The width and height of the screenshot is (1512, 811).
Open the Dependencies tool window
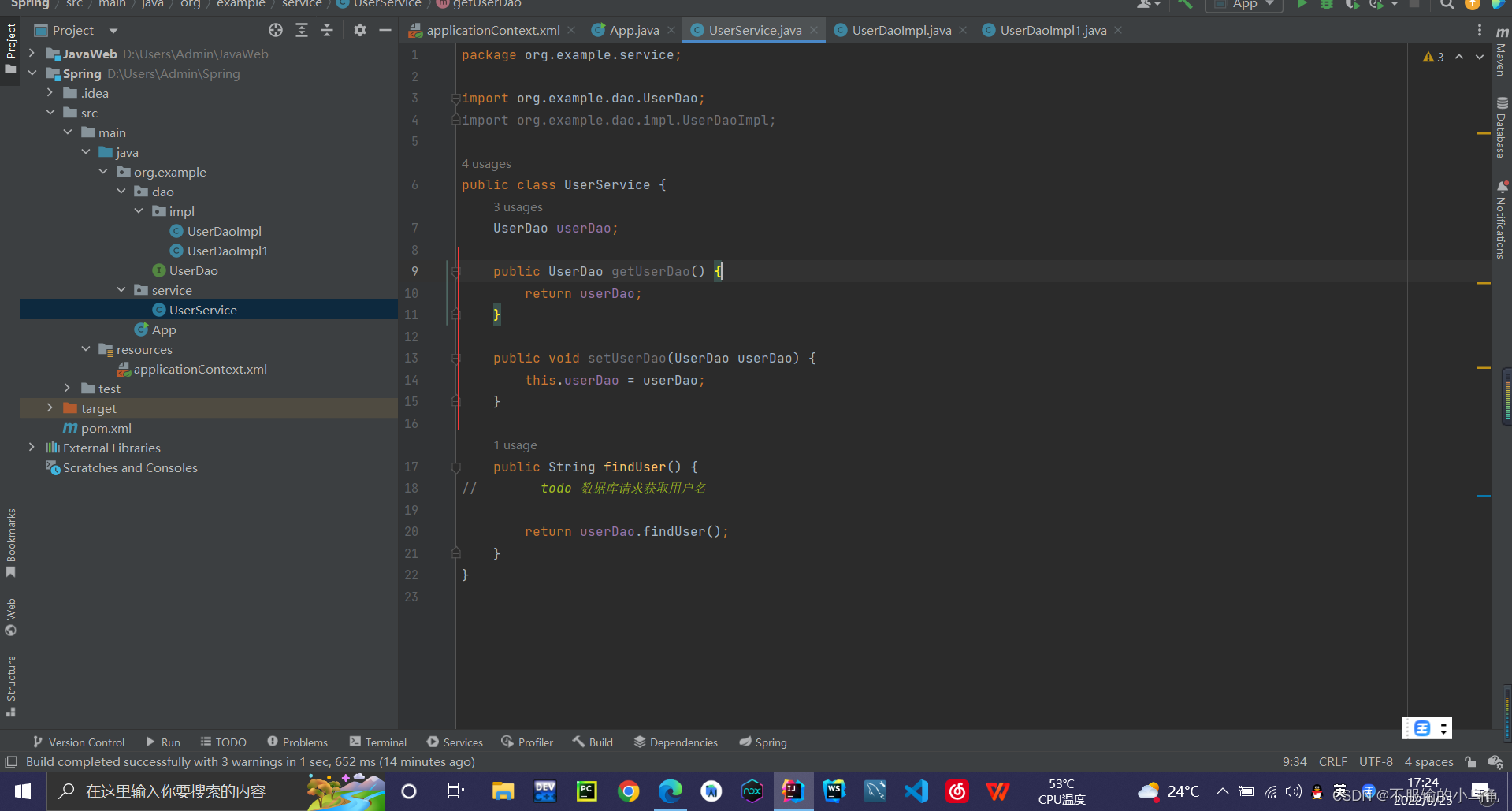pos(676,742)
